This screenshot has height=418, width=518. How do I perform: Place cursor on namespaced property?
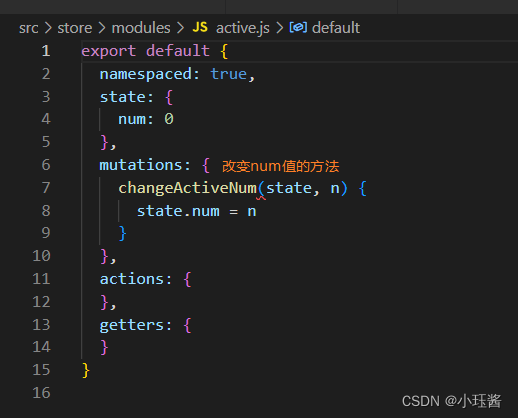146,74
